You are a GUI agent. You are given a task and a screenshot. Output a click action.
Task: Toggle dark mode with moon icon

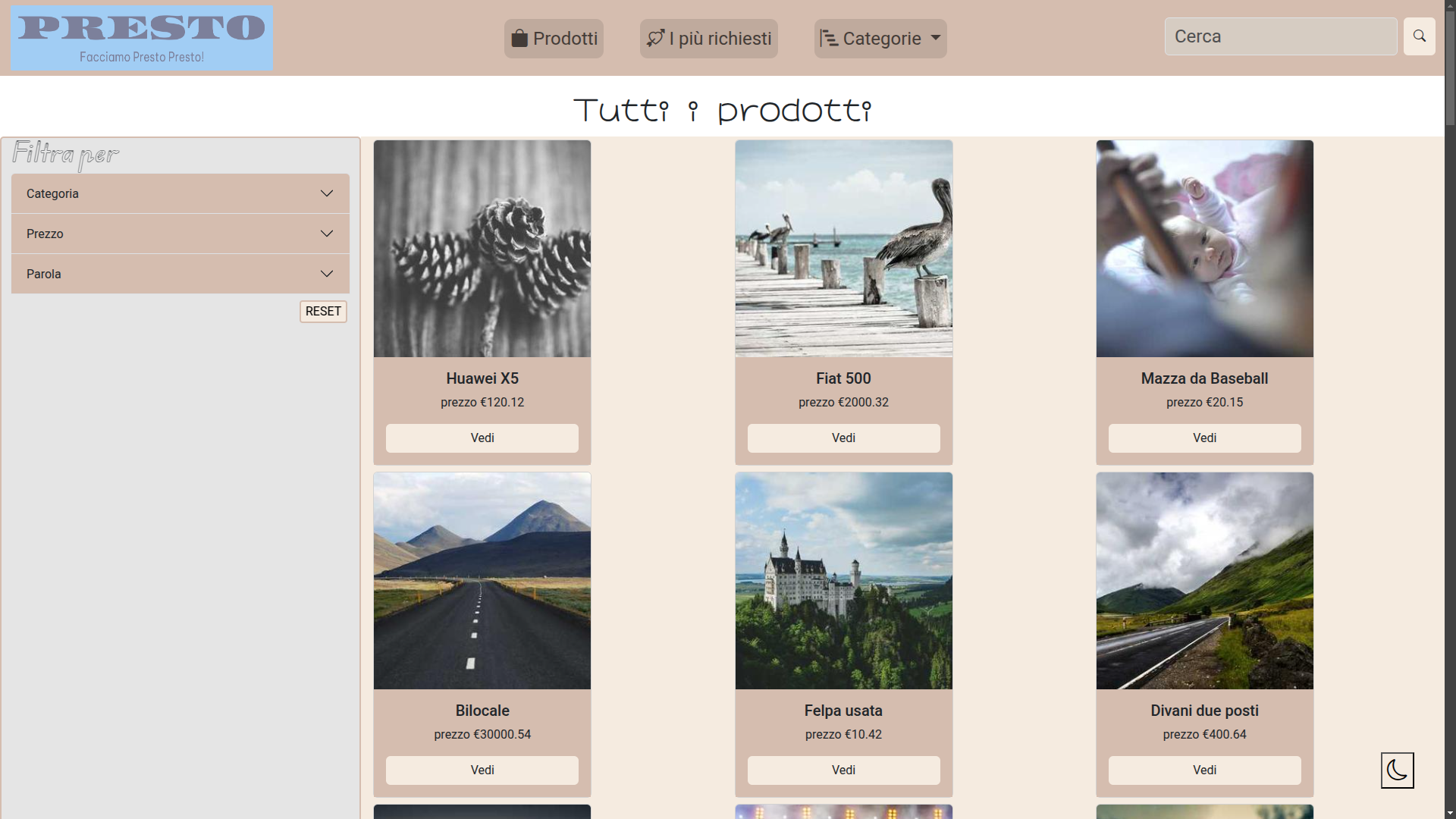click(x=1397, y=770)
